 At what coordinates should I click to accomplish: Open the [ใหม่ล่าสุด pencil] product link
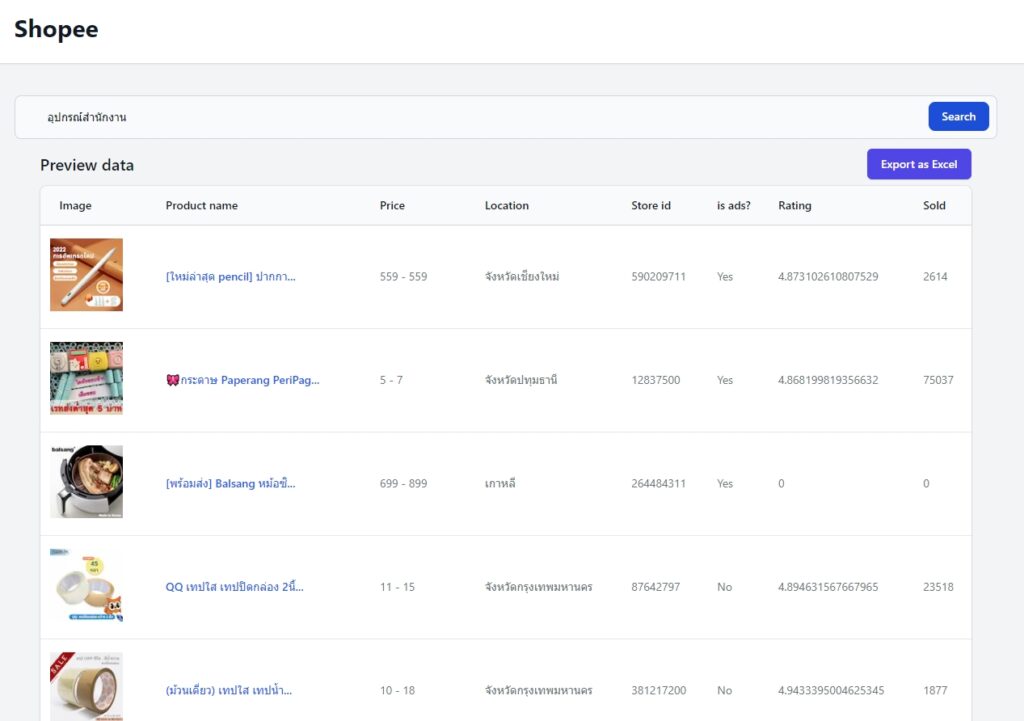(230, 277)
